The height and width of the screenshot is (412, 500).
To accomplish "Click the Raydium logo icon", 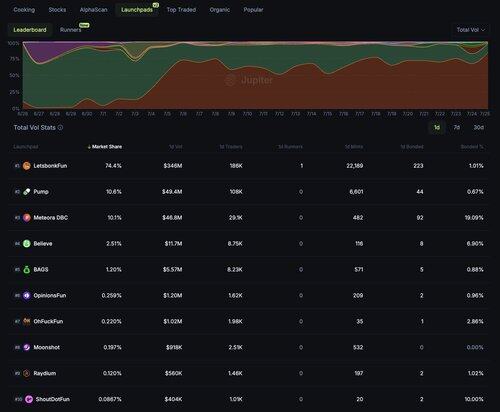I will pos(27,373).
